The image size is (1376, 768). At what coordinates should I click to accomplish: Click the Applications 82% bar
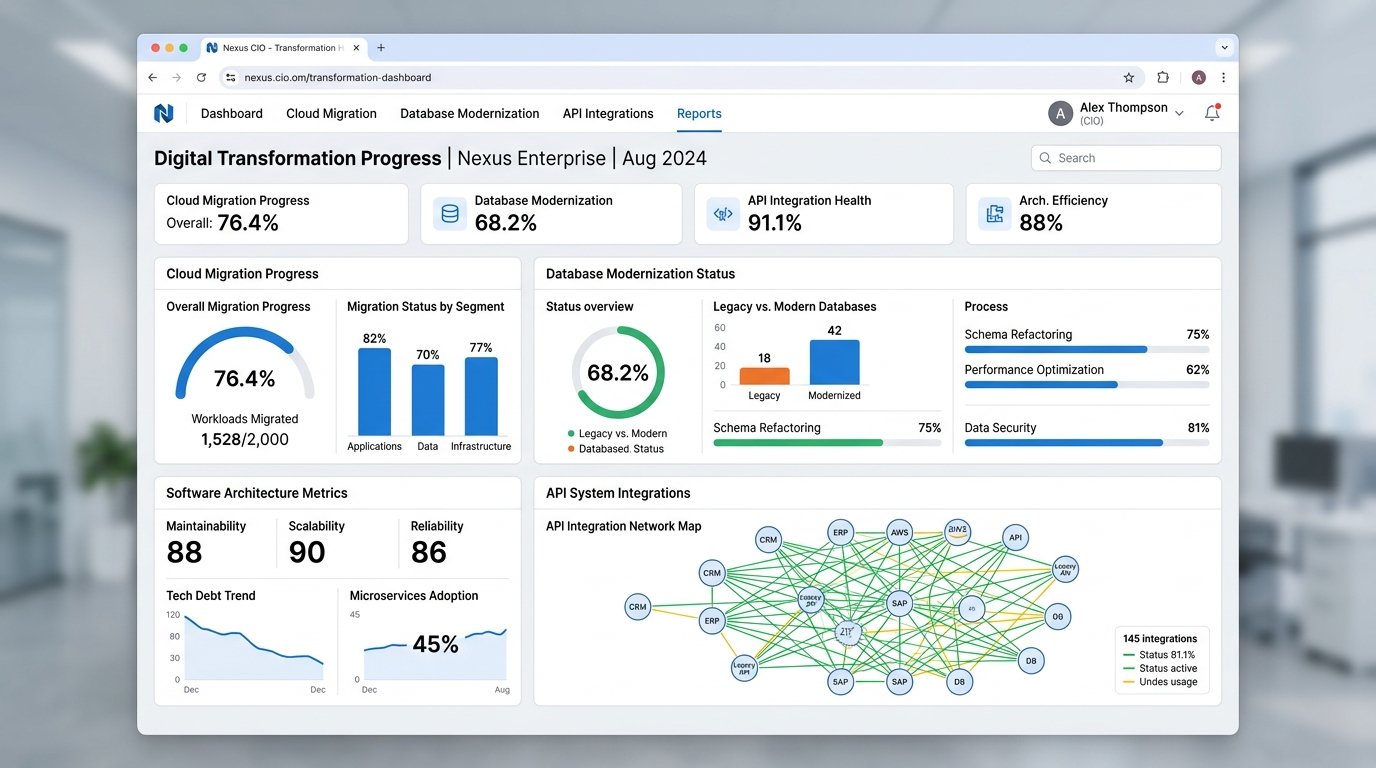375,391
